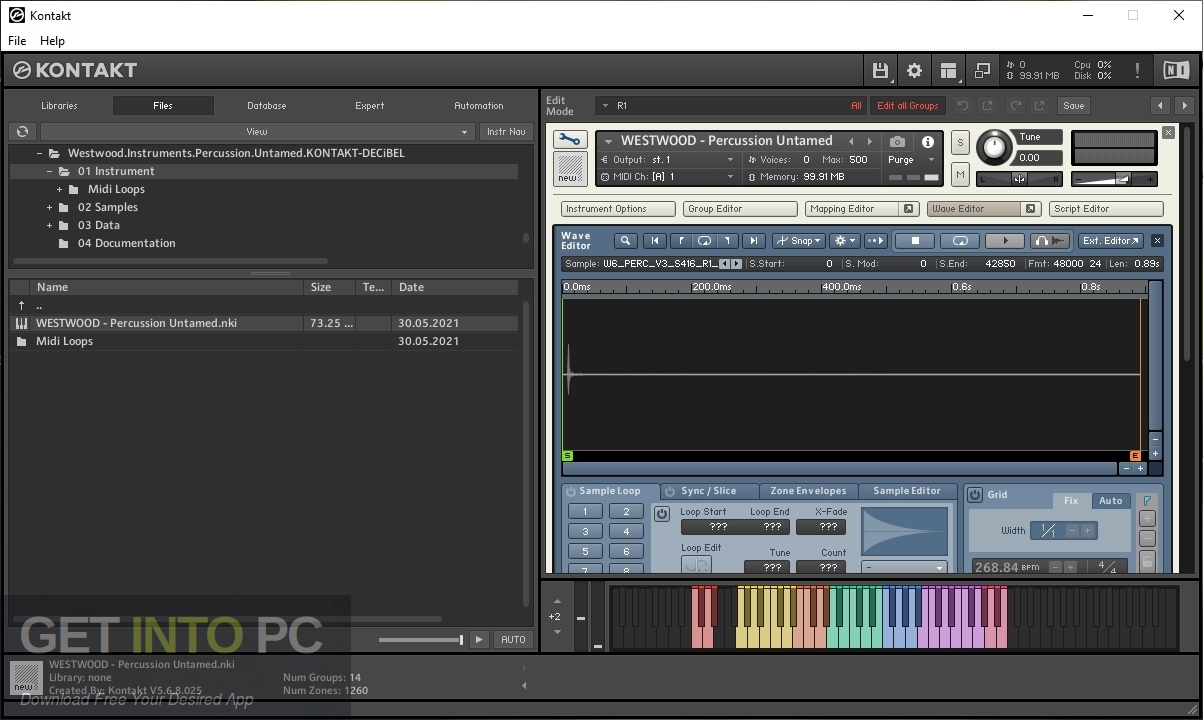Click the Wave Editor play button
The height and width of the screenshot is (720, 1203).
[1005, 241]
